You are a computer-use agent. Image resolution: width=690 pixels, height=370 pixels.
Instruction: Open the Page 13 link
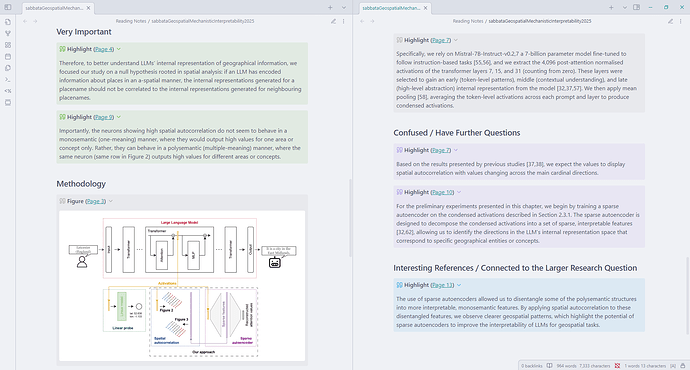coord(442,285)
